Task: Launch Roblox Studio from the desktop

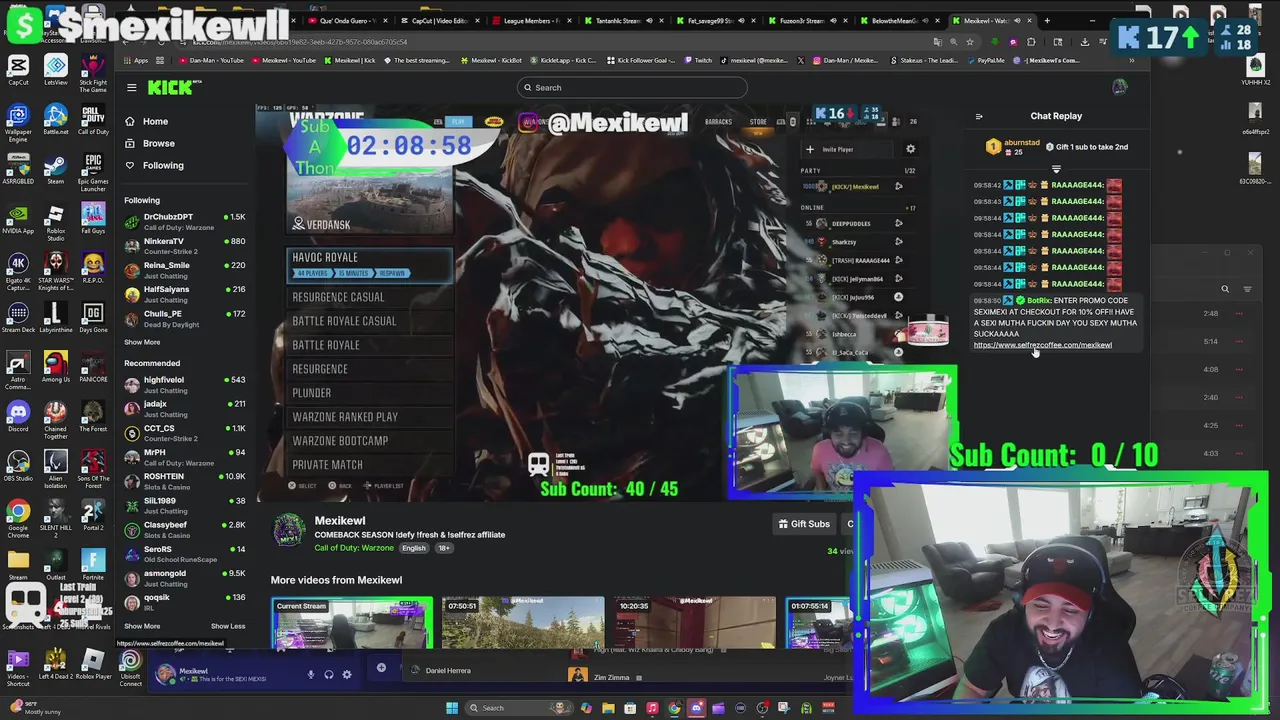Action: 56,222
